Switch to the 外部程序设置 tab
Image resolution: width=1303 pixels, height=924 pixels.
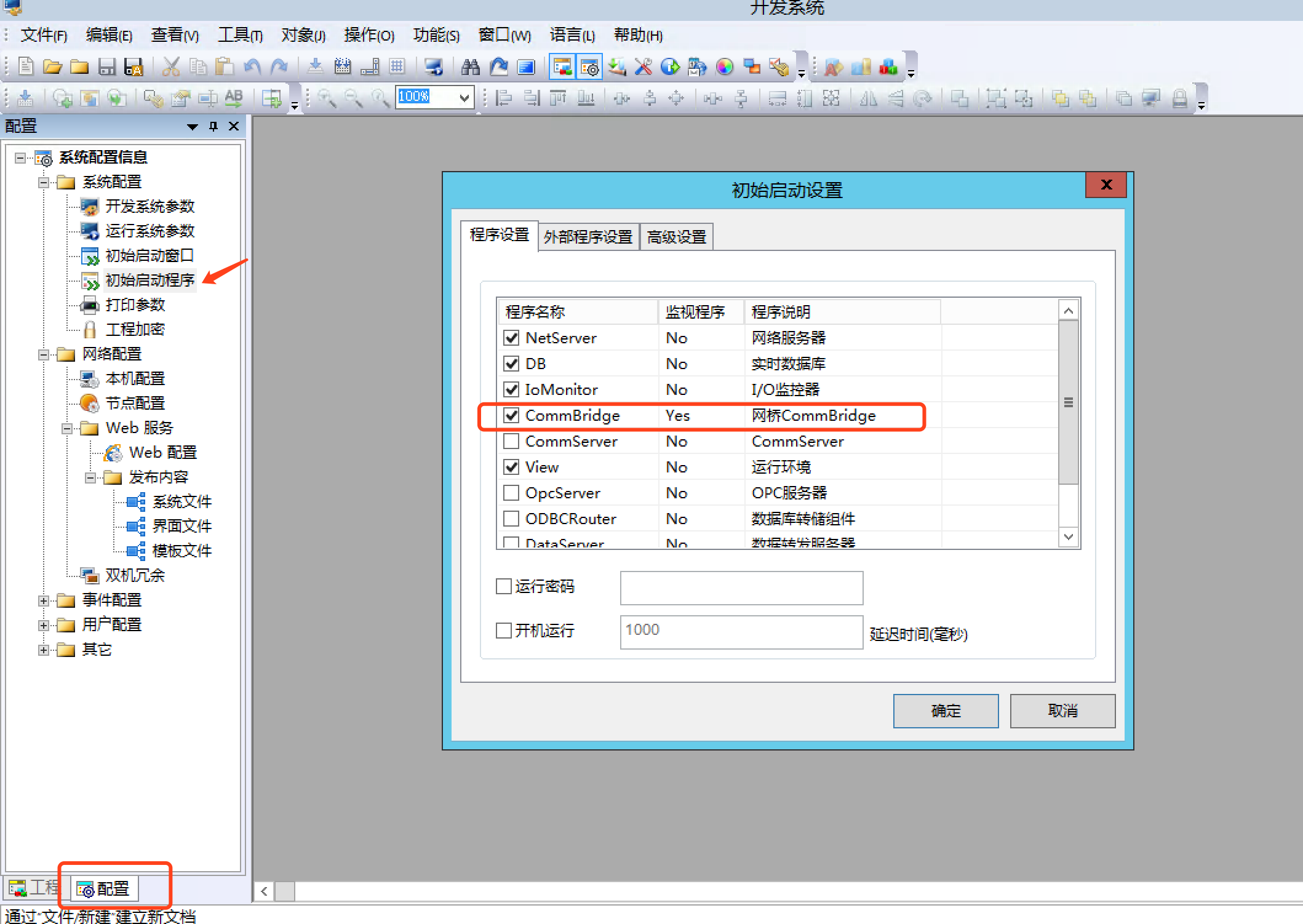point(588,237)
